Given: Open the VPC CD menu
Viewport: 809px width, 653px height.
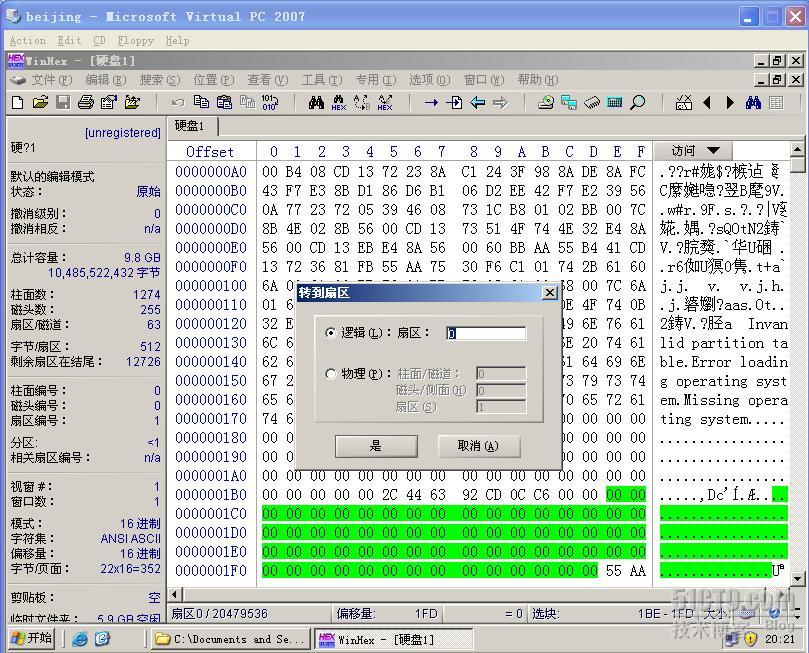Looking at the screenshot, I should click(x=100, y=40).
